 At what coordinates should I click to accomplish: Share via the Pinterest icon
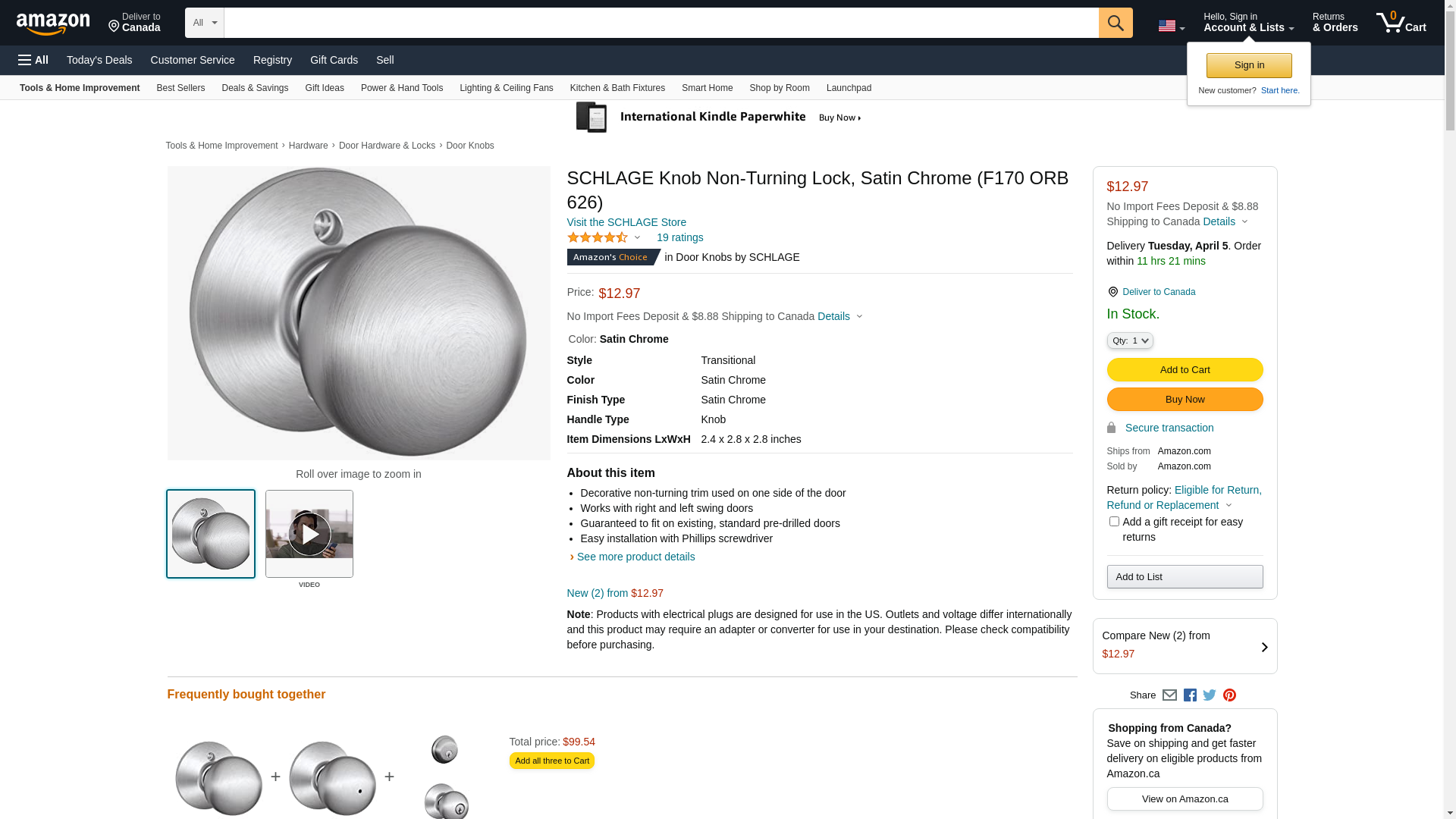(1229, 695)
